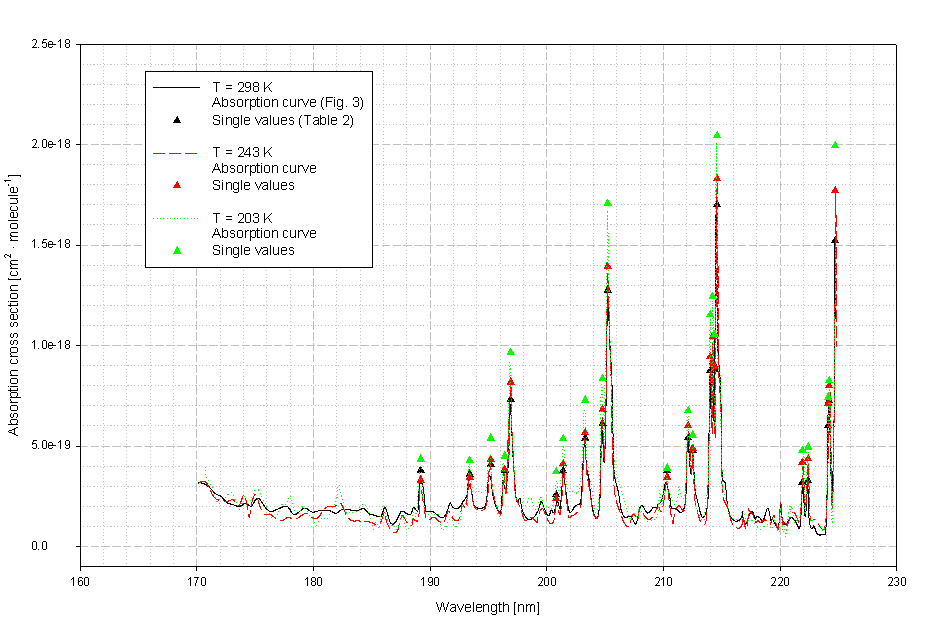Select the green triangle at 2.0e-18 near 225 nm
The width and height of the screenshot is (936, 619).
coord(835,145)
